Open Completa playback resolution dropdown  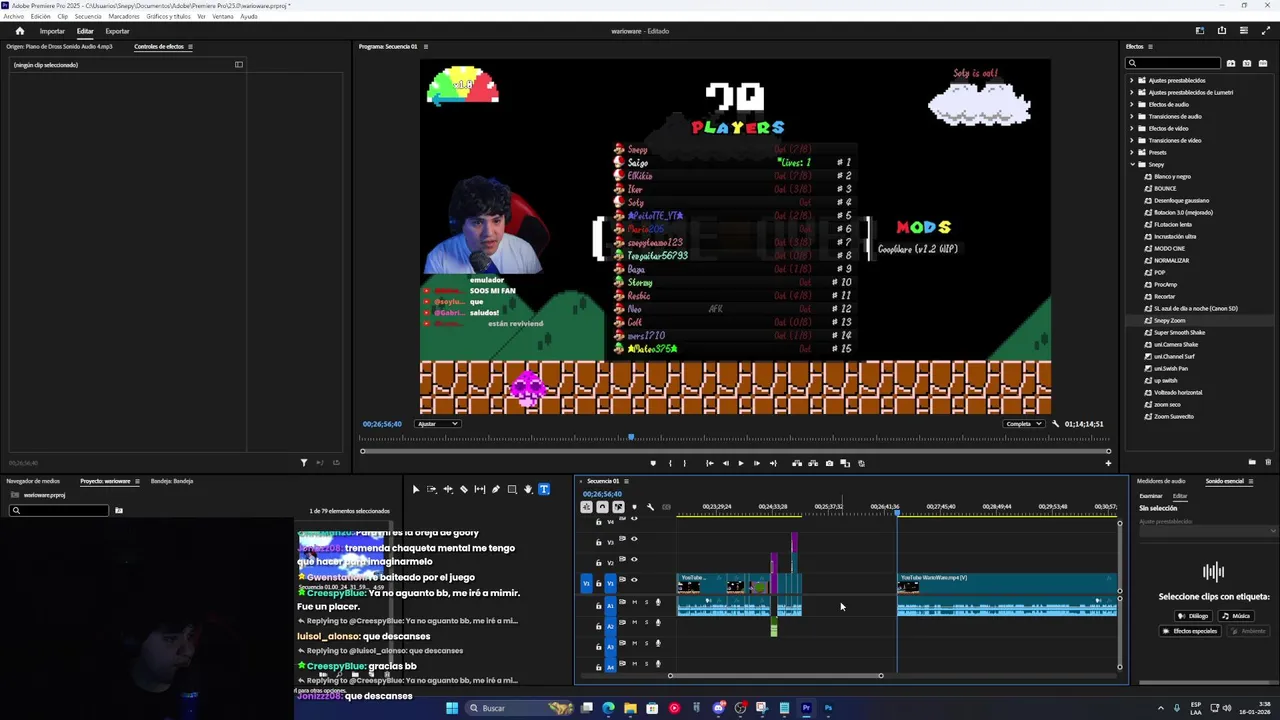click(x=1025, y=424)
